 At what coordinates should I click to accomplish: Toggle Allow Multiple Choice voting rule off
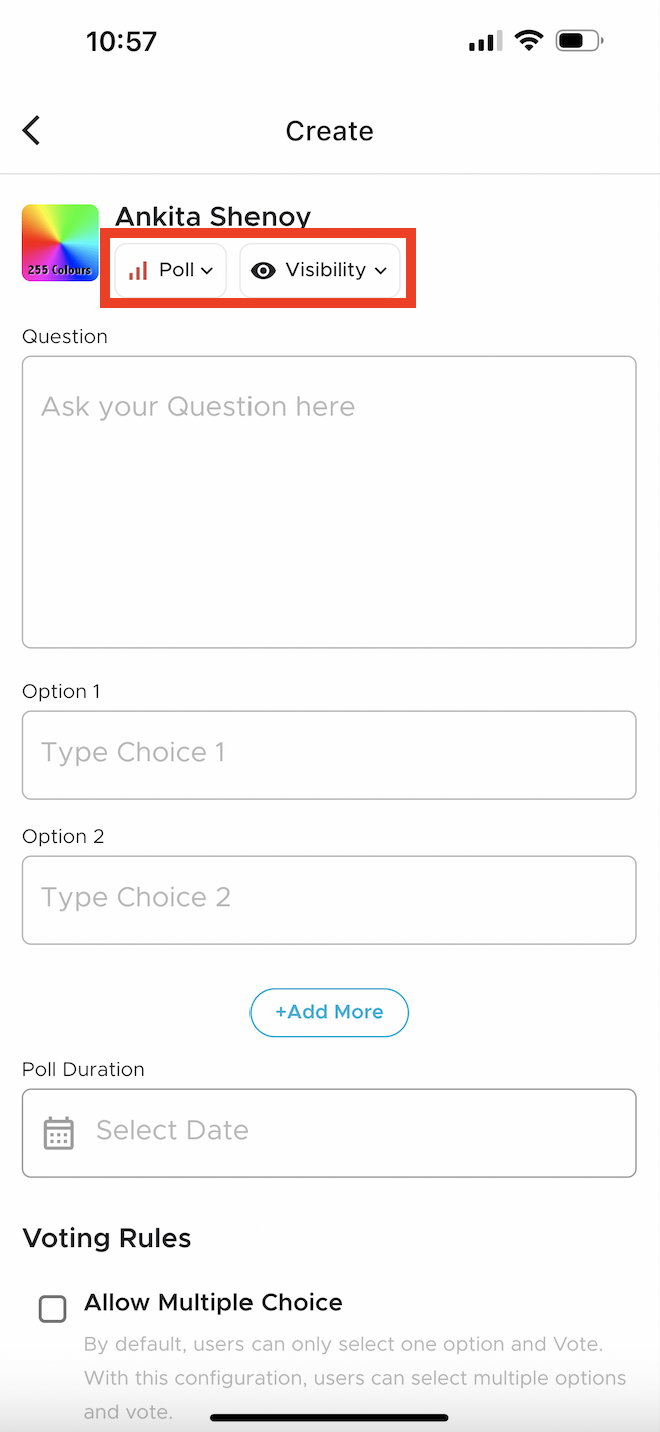tap(52, 1308)
